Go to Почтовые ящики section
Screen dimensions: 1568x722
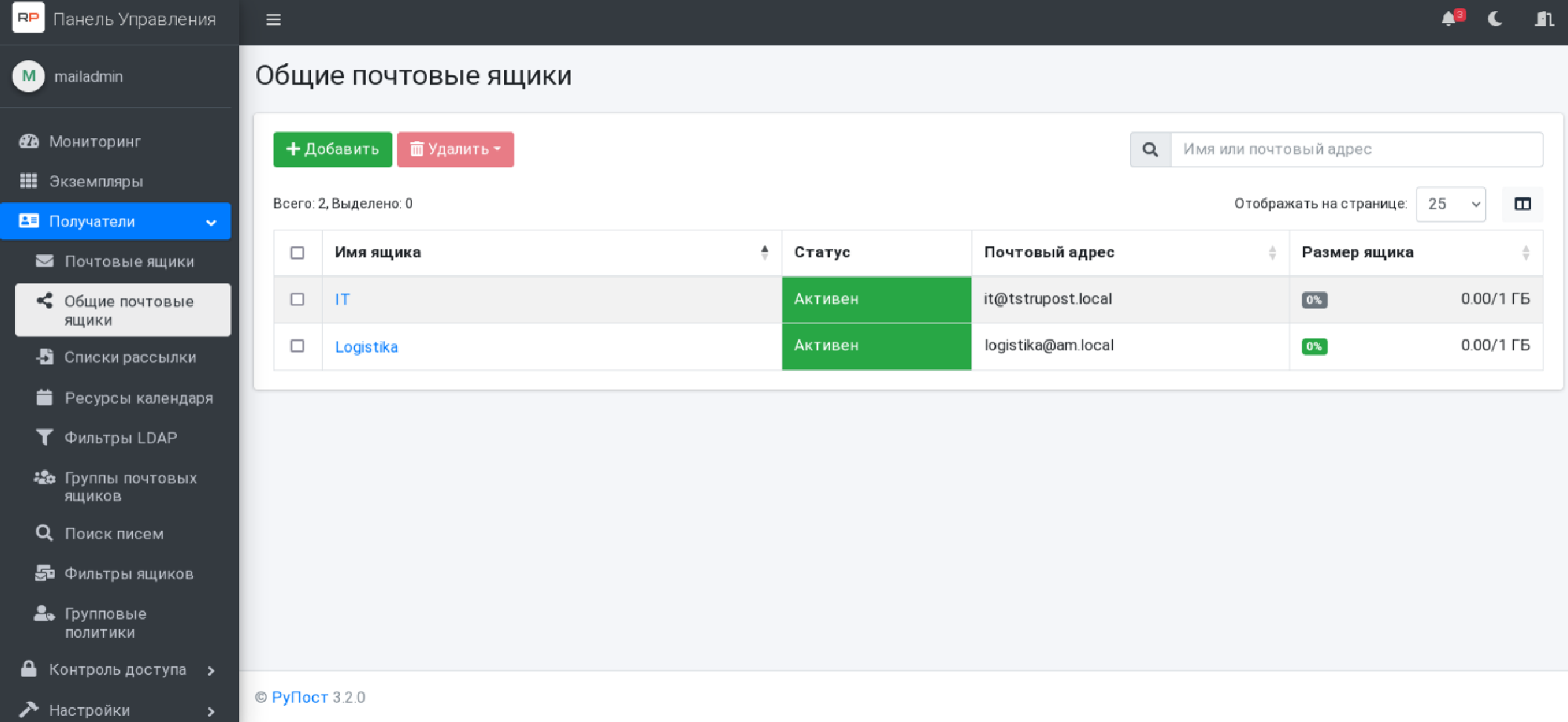coord(129,261)
